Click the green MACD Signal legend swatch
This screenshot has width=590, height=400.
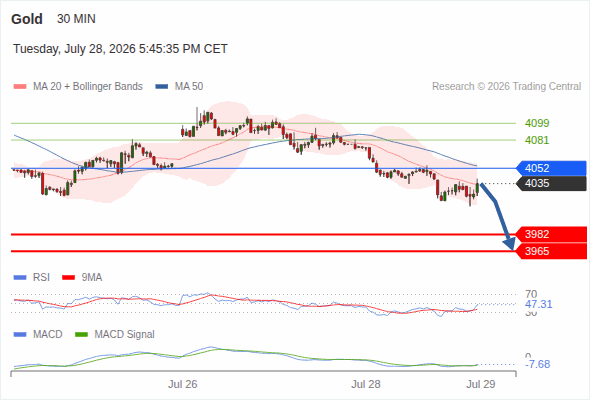(82, 334)
